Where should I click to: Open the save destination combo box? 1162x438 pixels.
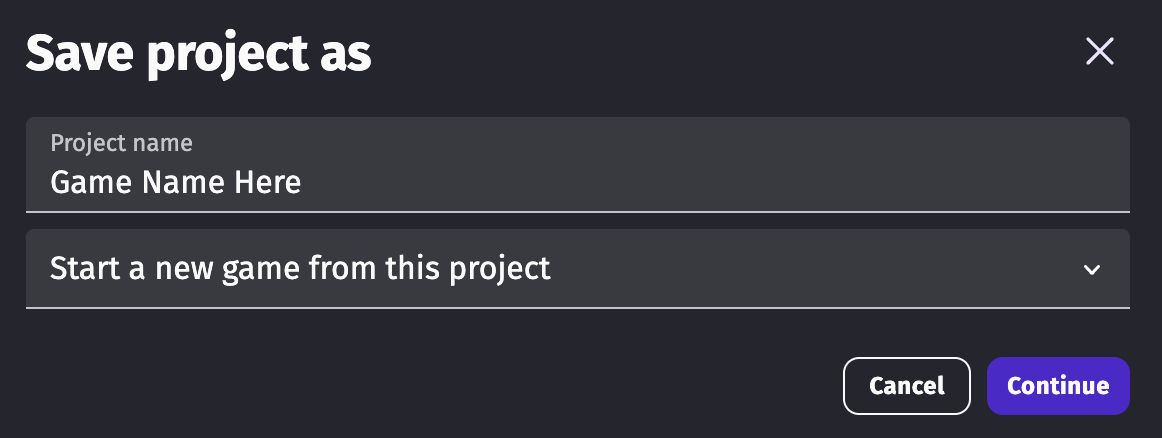coord(577,268)
